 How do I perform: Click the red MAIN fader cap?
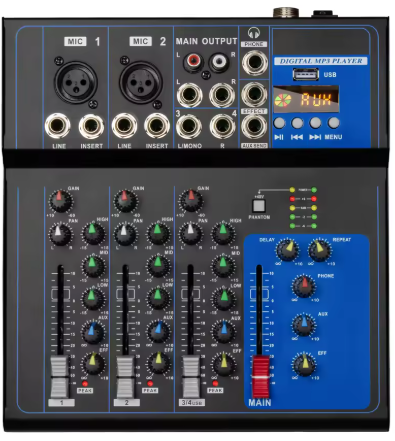(x=260, y=377)
